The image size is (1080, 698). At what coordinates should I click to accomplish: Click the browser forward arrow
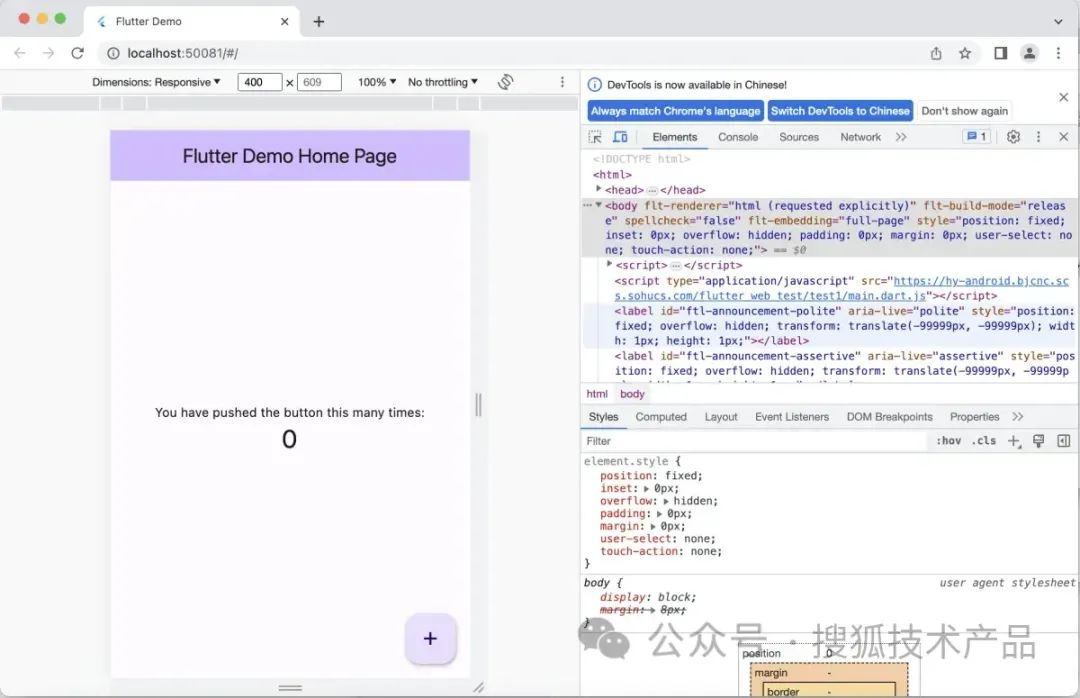(48, 53)
